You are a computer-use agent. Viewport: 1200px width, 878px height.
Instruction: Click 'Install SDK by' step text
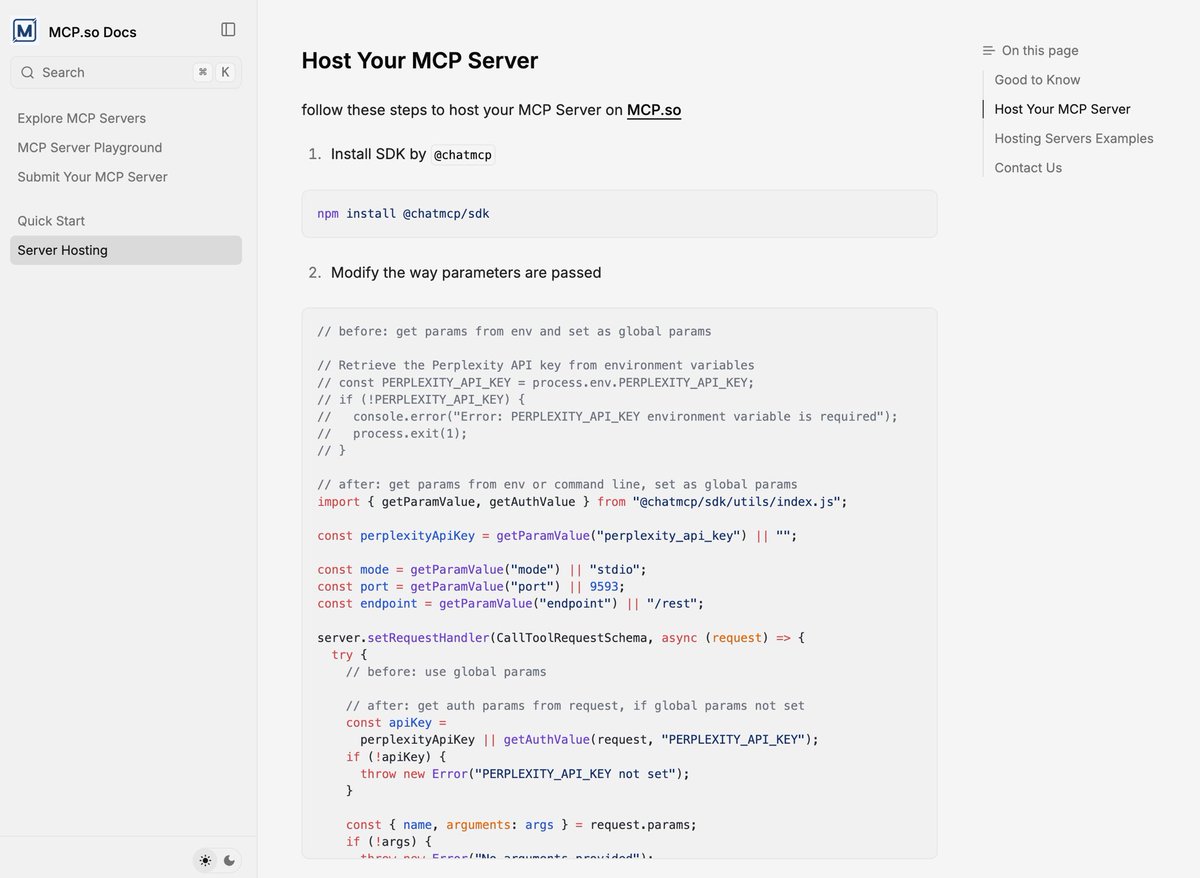379,154
